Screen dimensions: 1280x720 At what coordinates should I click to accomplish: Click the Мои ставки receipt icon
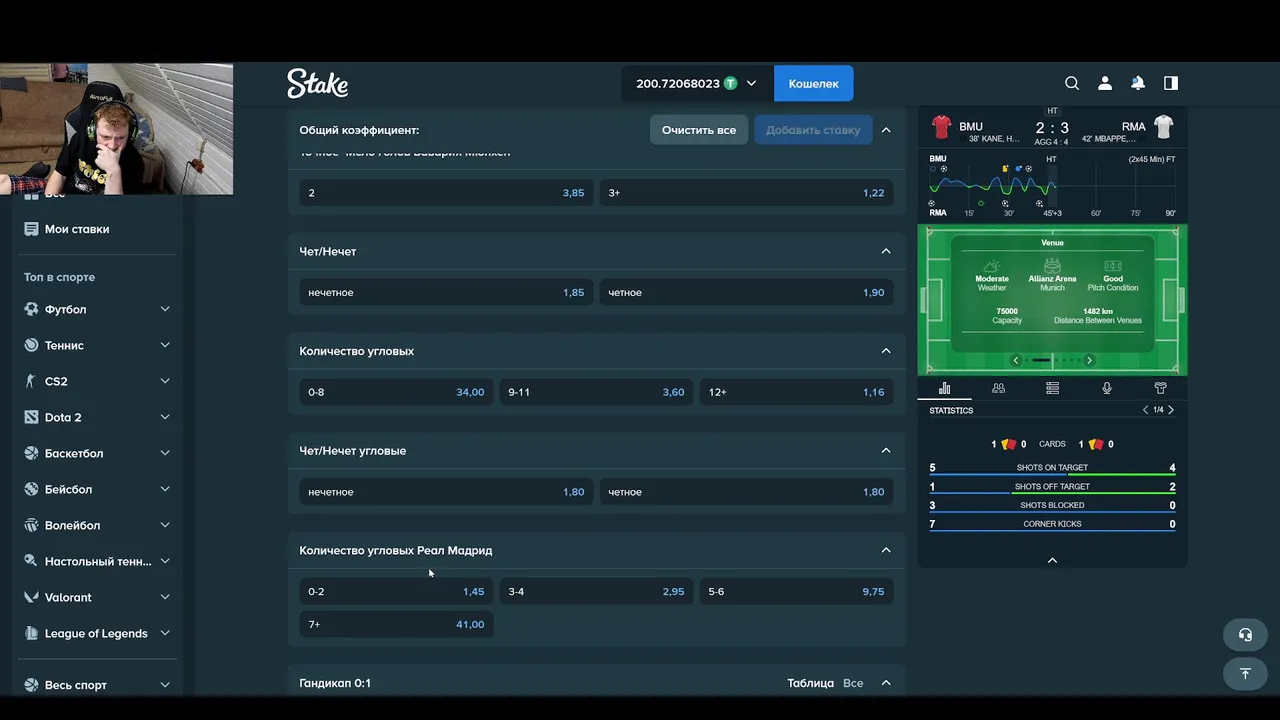point(32,229)
